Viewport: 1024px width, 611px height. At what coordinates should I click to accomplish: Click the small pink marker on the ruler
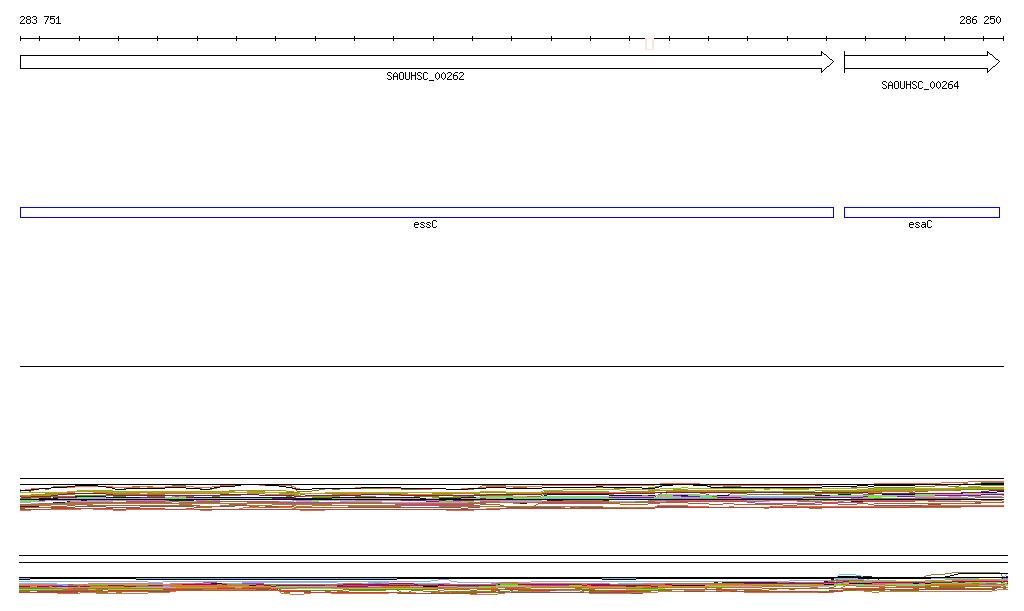(649, 44)
